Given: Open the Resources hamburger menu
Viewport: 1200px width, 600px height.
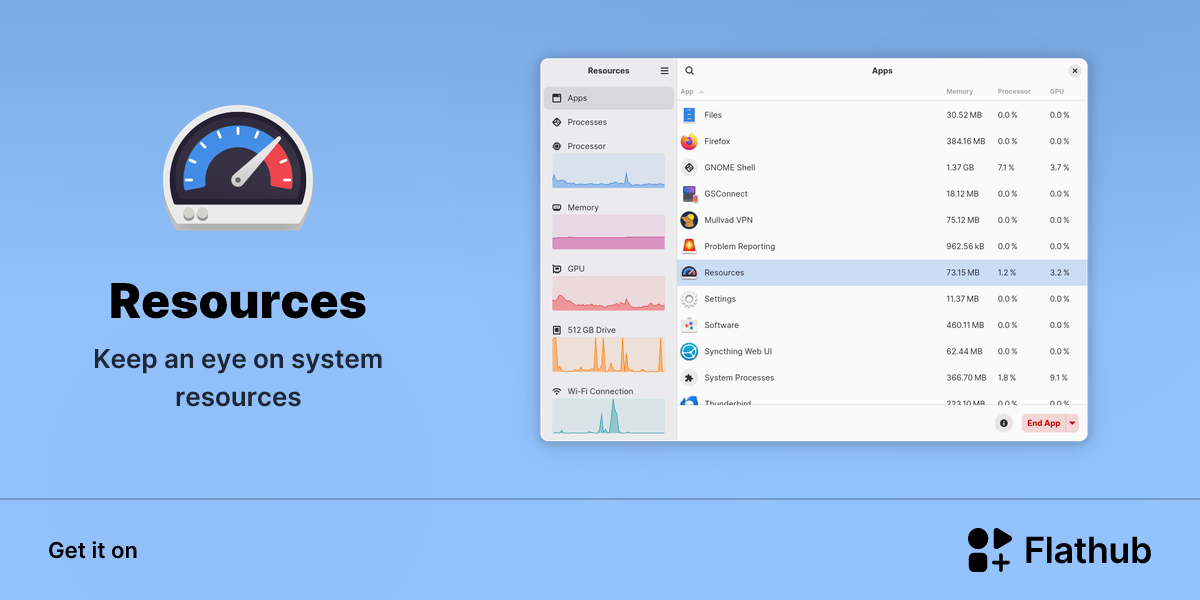Looking at the screenshot, I should (x=664, y=71).
